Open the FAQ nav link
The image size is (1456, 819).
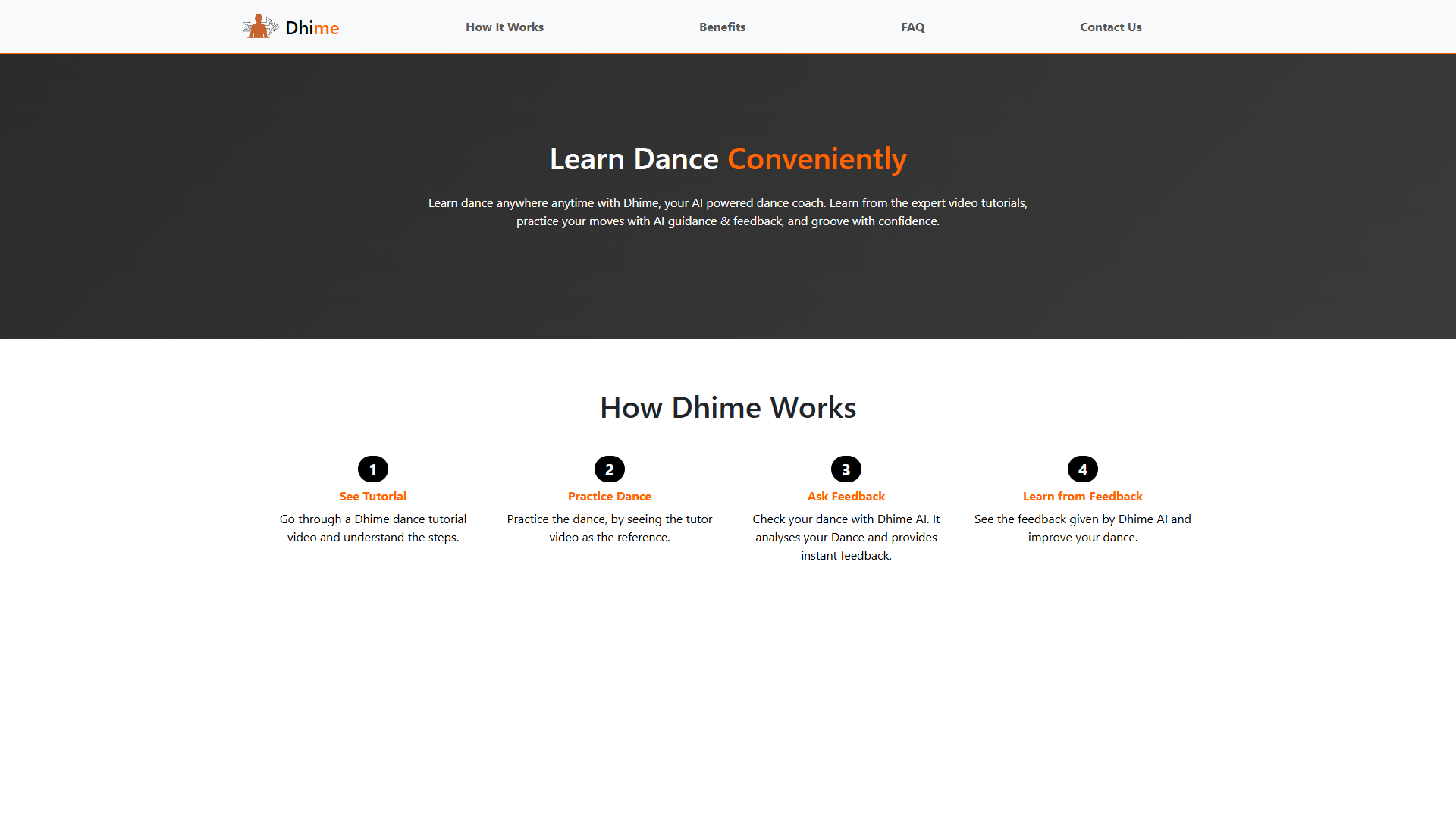912,27
